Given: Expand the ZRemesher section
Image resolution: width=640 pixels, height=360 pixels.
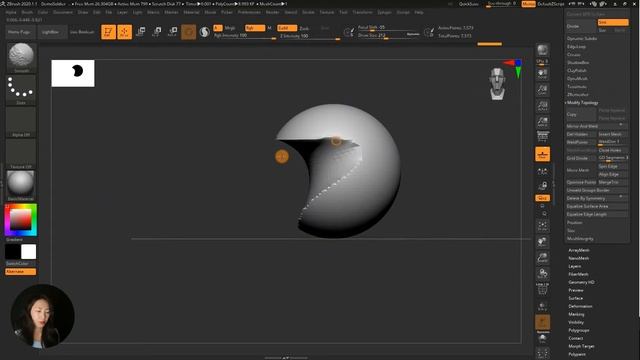Looking at the screenshot, I should coord(578,94).
